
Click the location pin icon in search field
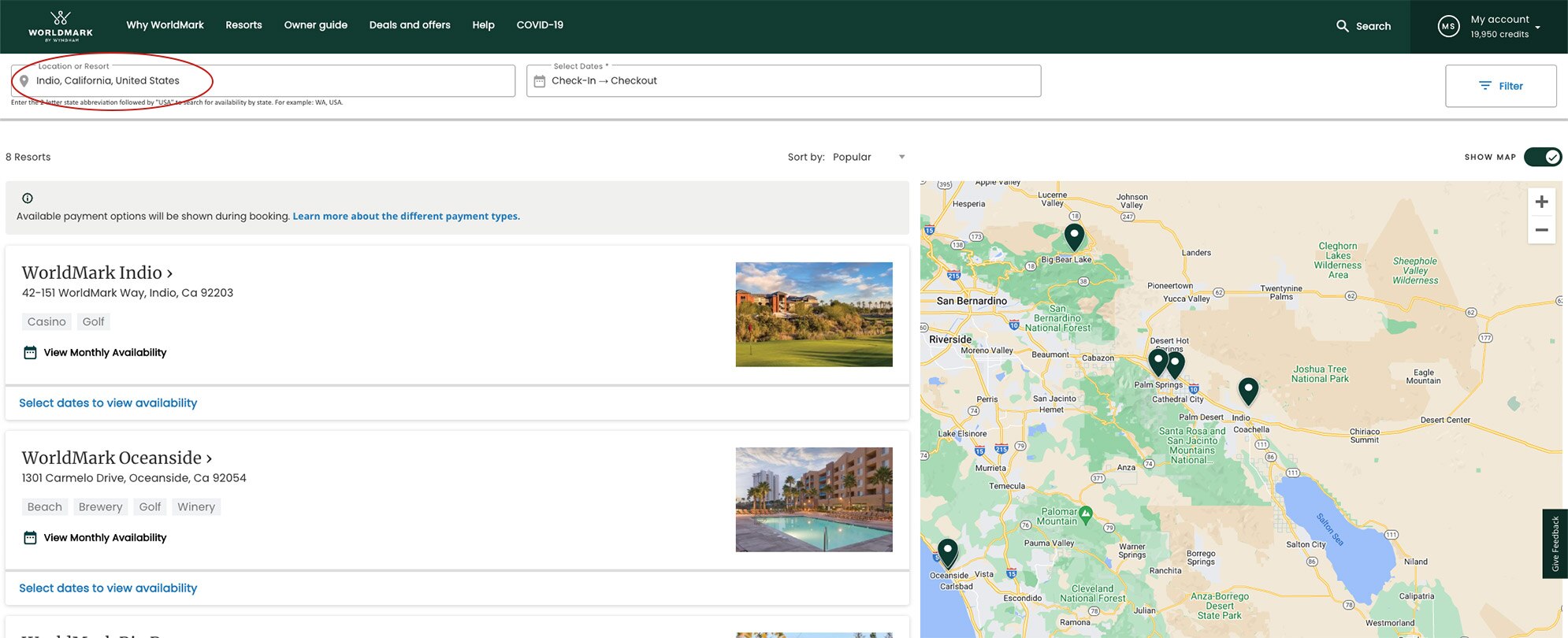tap(24, 81)
